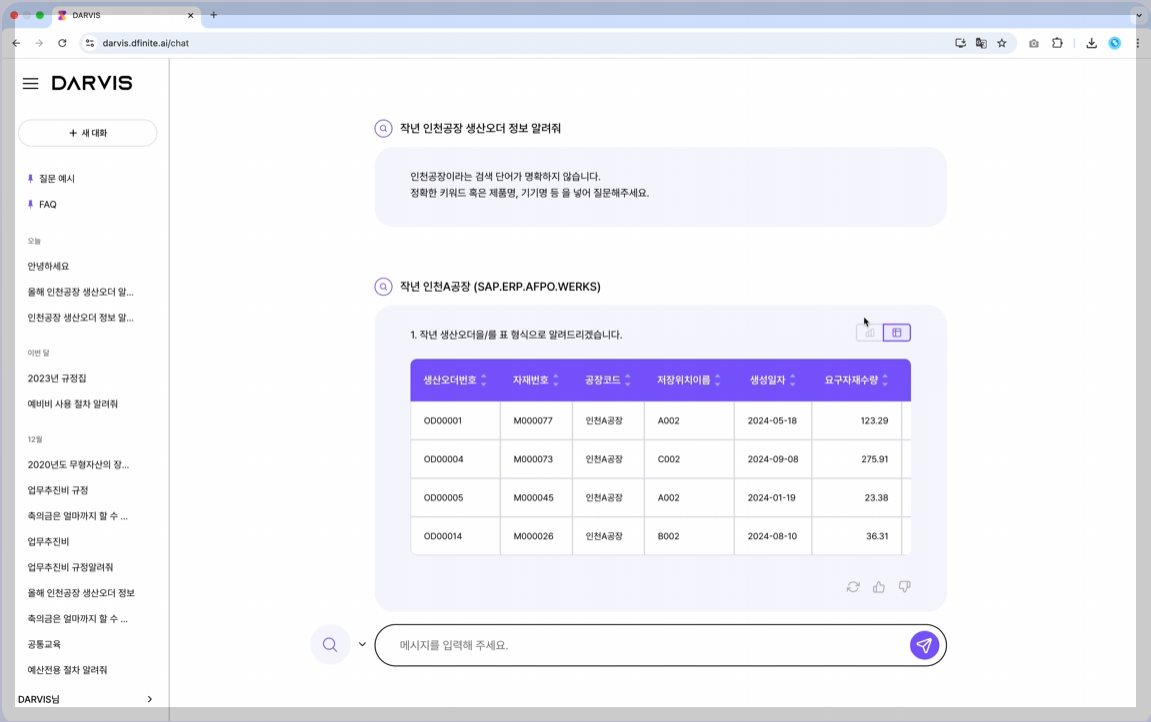Go forward in browser history
Image resolution: width=1151 pixels, height=722 pixels.
point(39,43)
